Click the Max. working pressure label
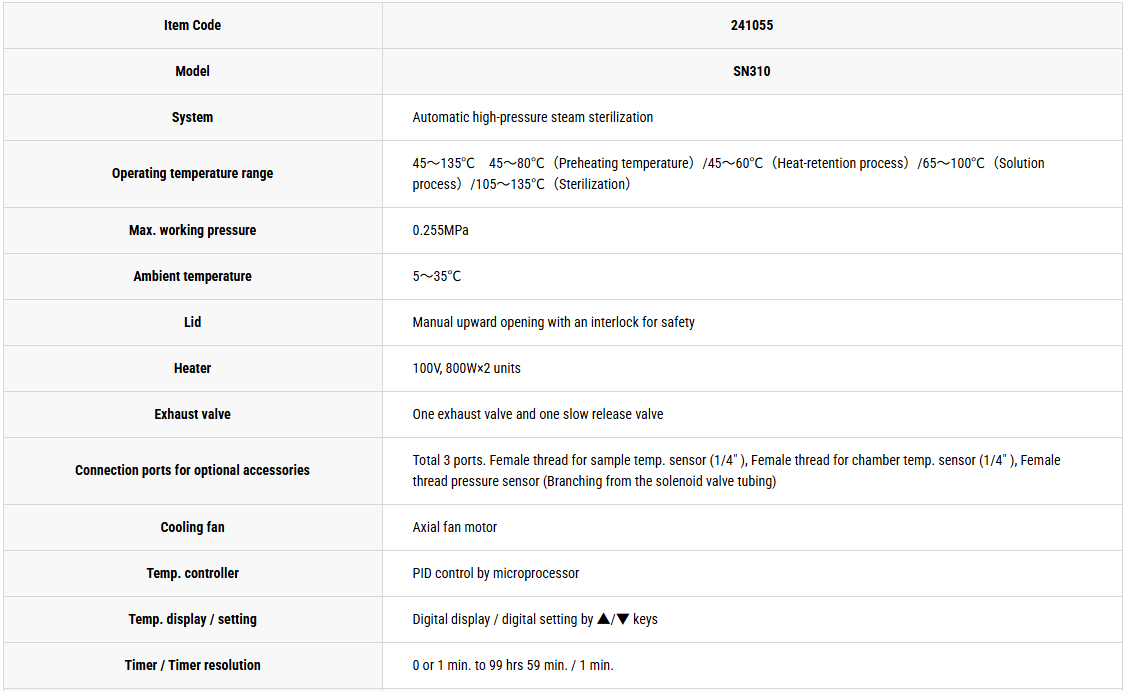Image resolution: width=1127 pixels, height=691 pixels. pos(192,230)
